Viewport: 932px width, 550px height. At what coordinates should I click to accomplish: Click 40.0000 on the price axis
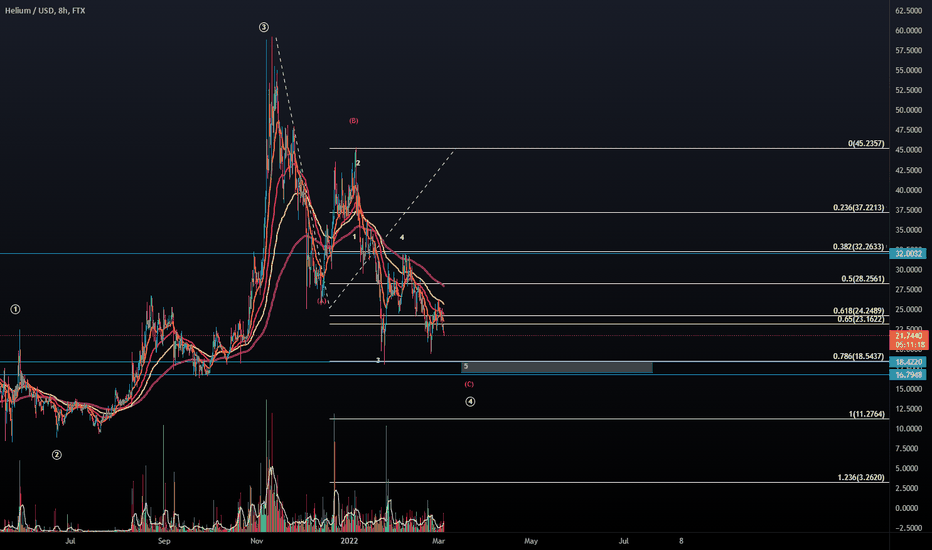pos(909,190)
